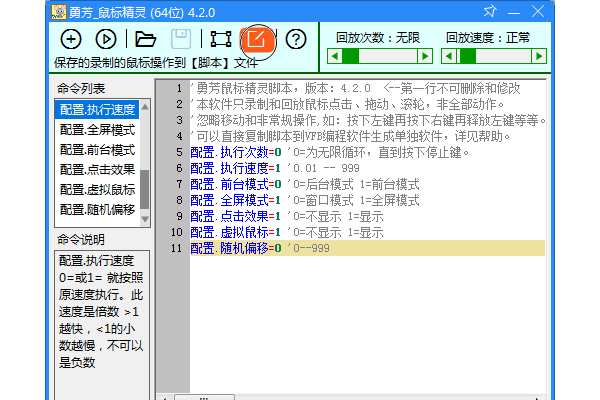Click script line 配置.执行次数=0
This screenshot has width=600, height=400.
pyautogui.click(x=330, y=152)
